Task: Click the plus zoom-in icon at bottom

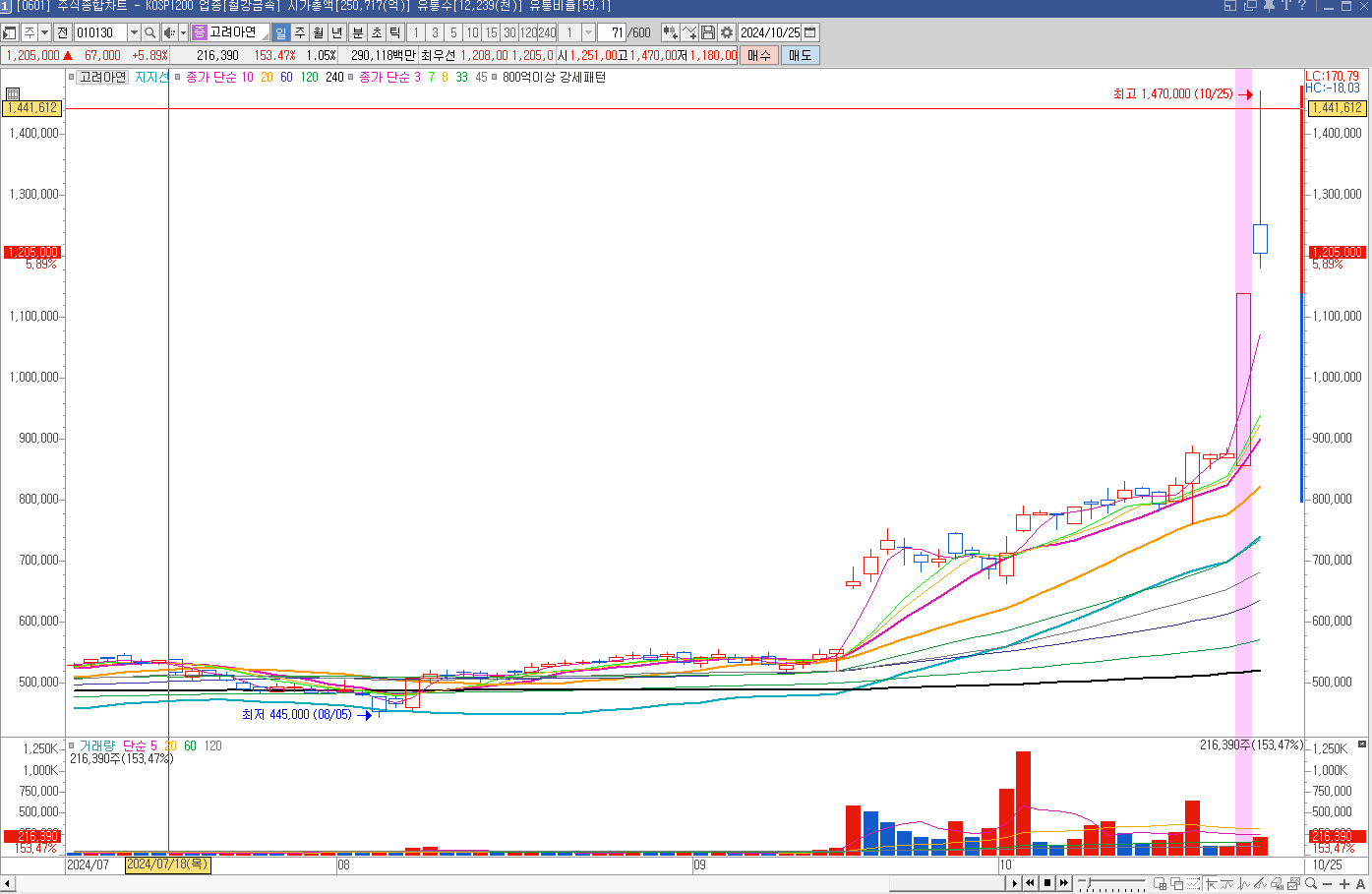Action: click(1344, 884)
